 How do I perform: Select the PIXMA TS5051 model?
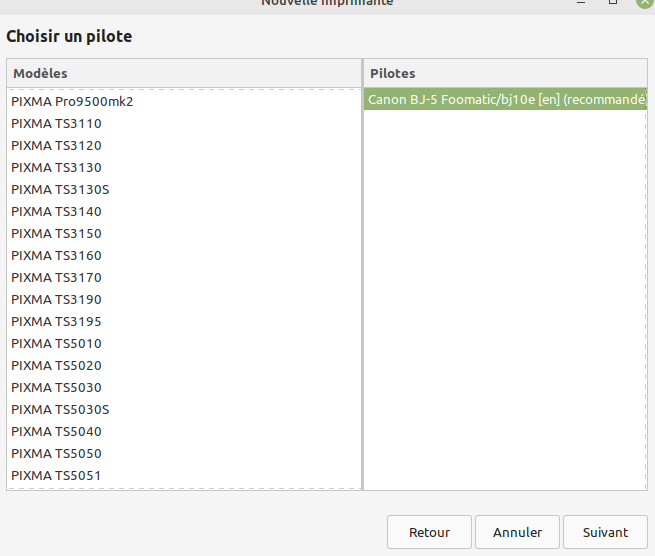coord(56,475)
